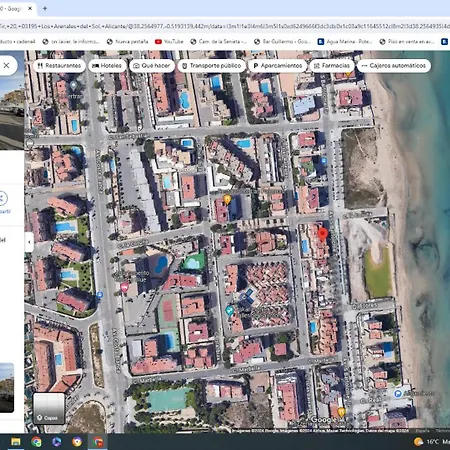Filter map by Farmacias
Screen dimensions: 450x450
coord(332,66)
